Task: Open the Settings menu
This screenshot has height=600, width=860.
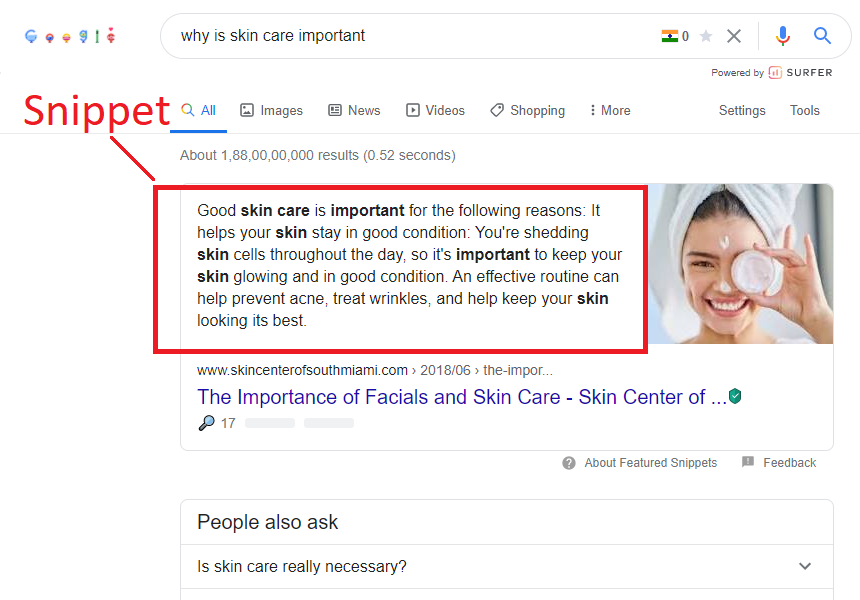Action: click(x=742, y=110)
